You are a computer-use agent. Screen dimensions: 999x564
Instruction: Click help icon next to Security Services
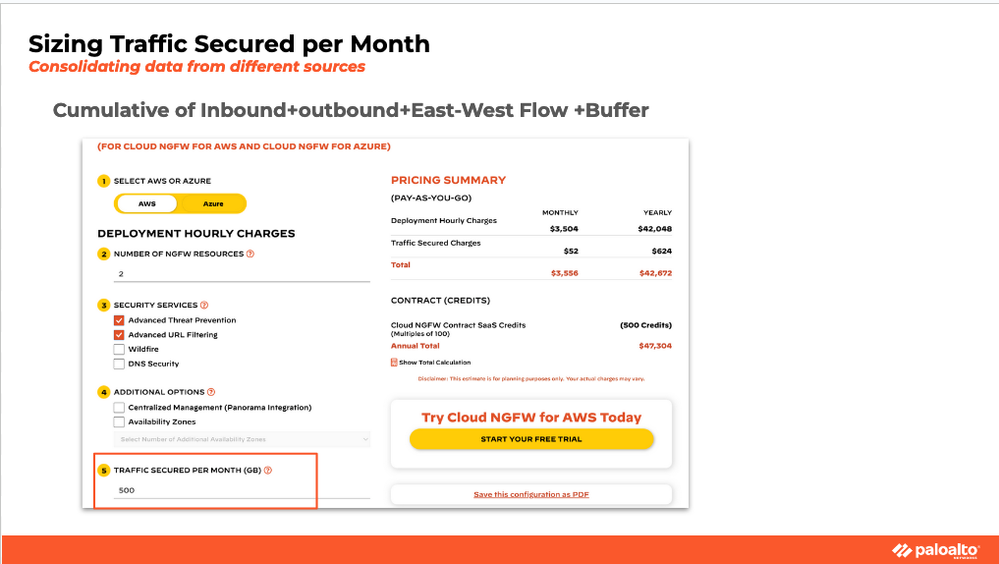[204, 305]
